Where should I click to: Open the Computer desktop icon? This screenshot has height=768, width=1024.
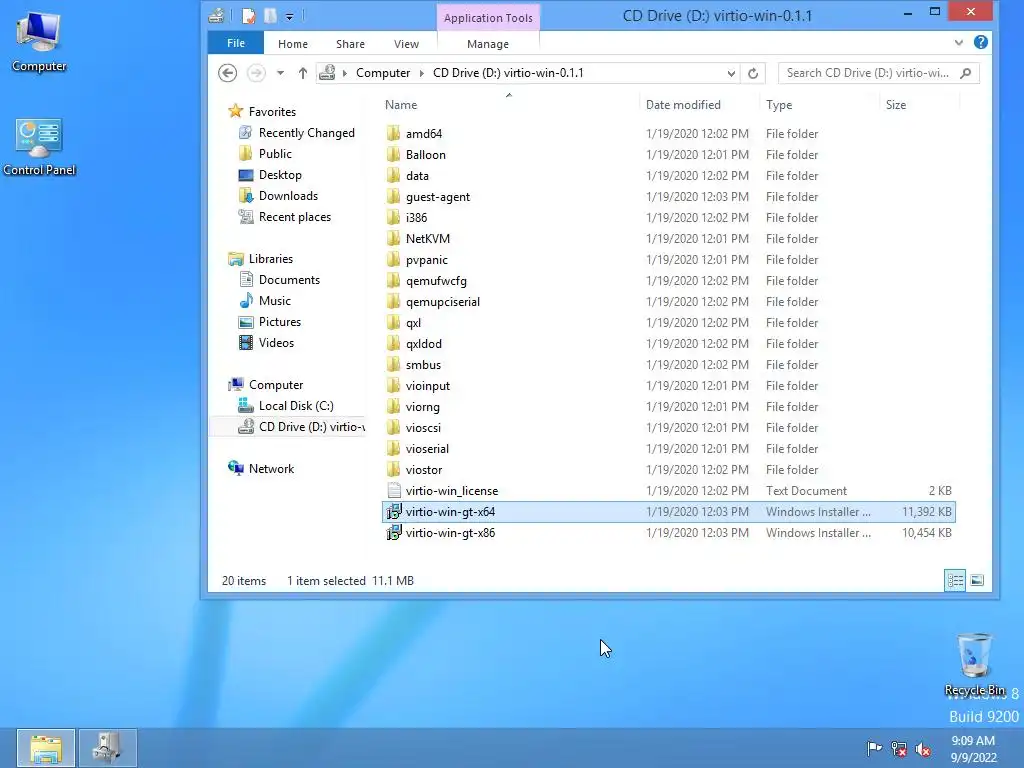[39, 41]
